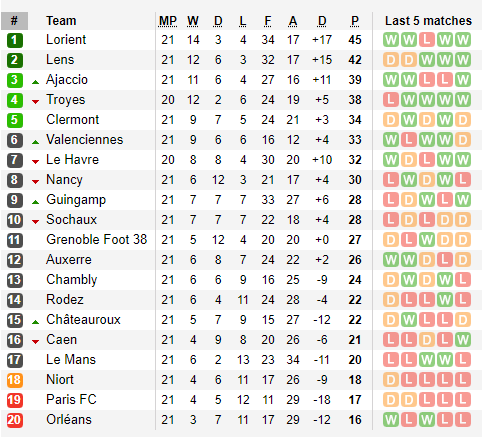Sort table by MP column header
The image size is (483, 437).
(x=168, y=21)
